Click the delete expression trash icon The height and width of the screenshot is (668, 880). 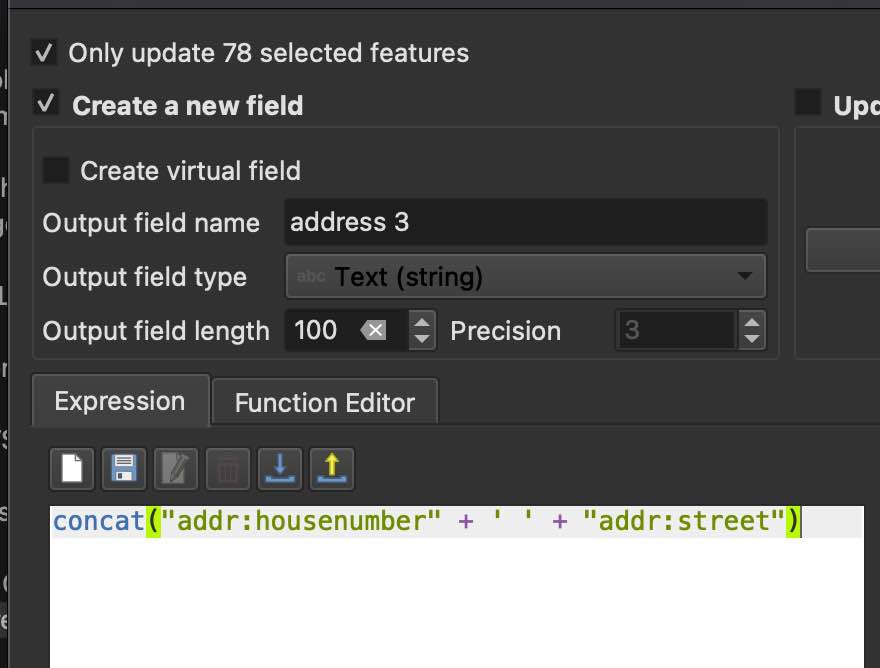[227, 468]
